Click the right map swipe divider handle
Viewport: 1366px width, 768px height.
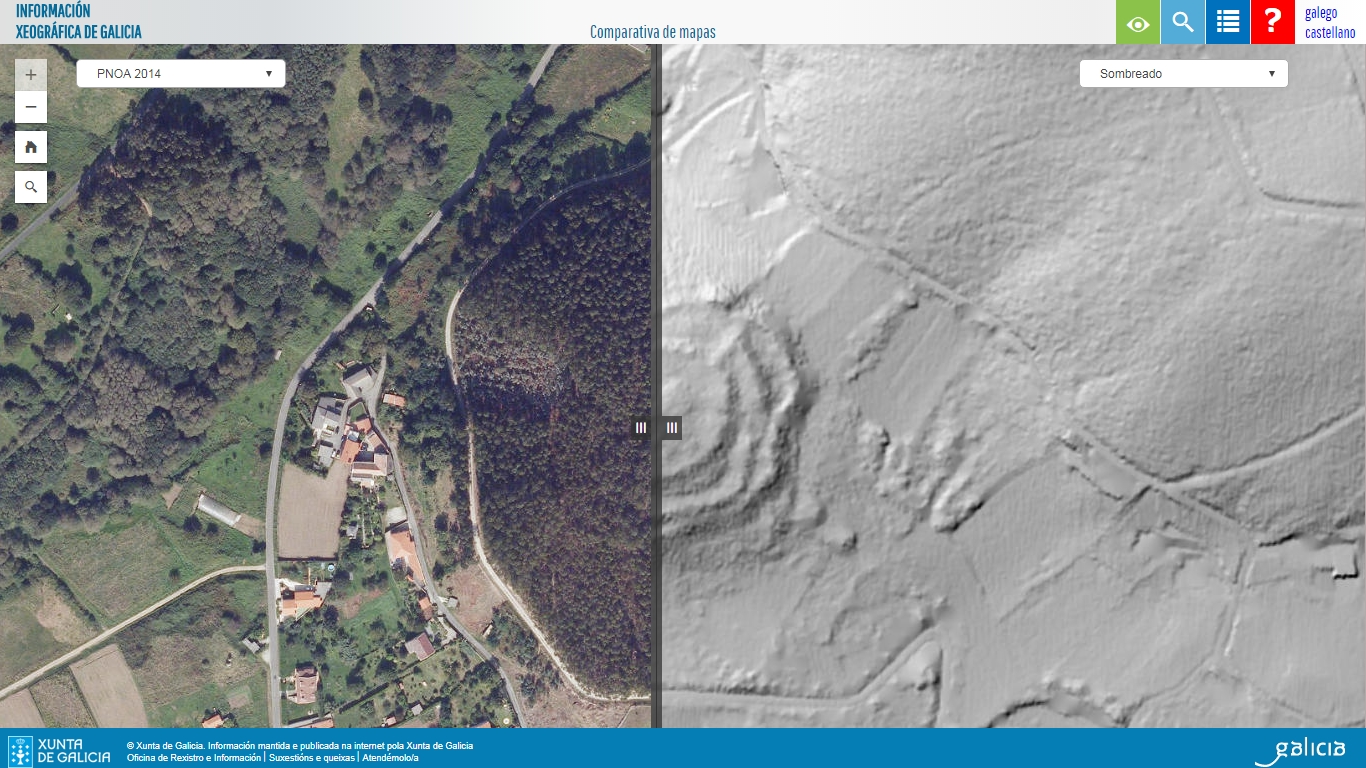coord(672,428)
